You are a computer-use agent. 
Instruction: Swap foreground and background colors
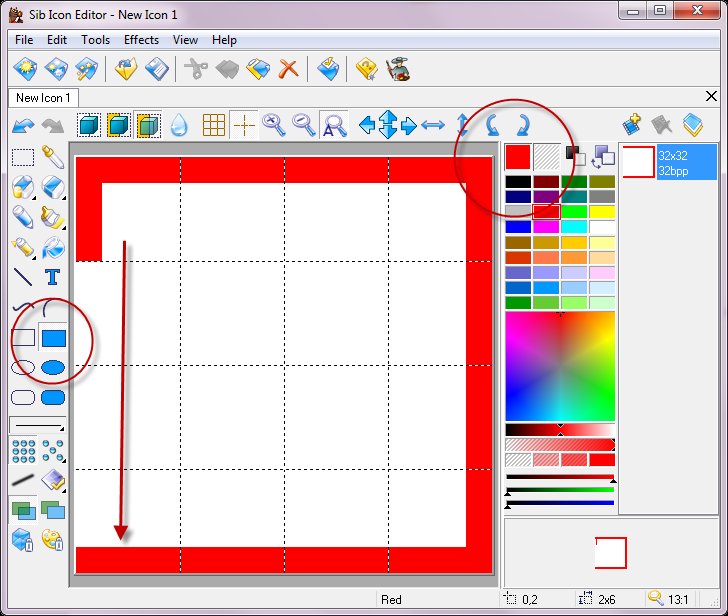click(603, 156)
